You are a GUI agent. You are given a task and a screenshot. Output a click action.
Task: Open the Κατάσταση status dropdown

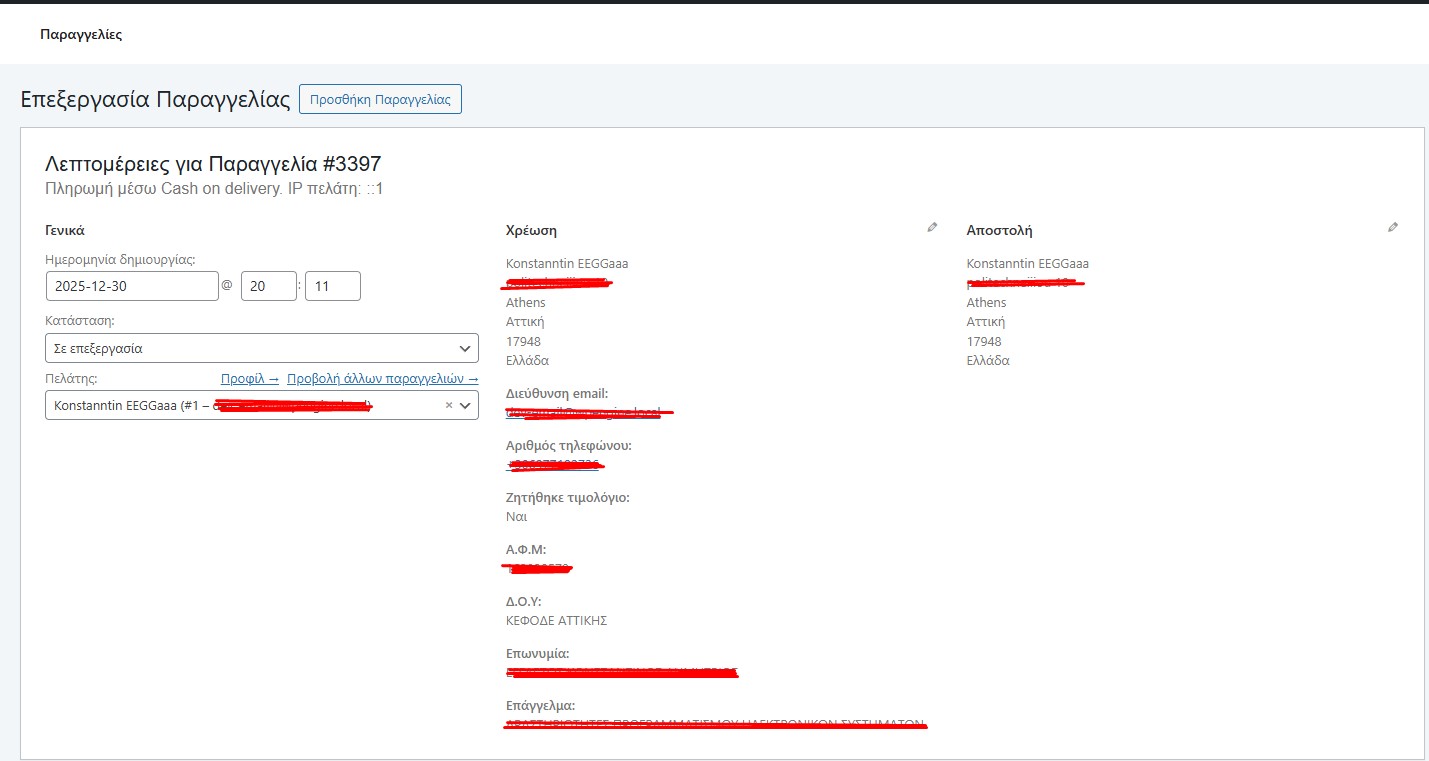(x=262, y=349)
